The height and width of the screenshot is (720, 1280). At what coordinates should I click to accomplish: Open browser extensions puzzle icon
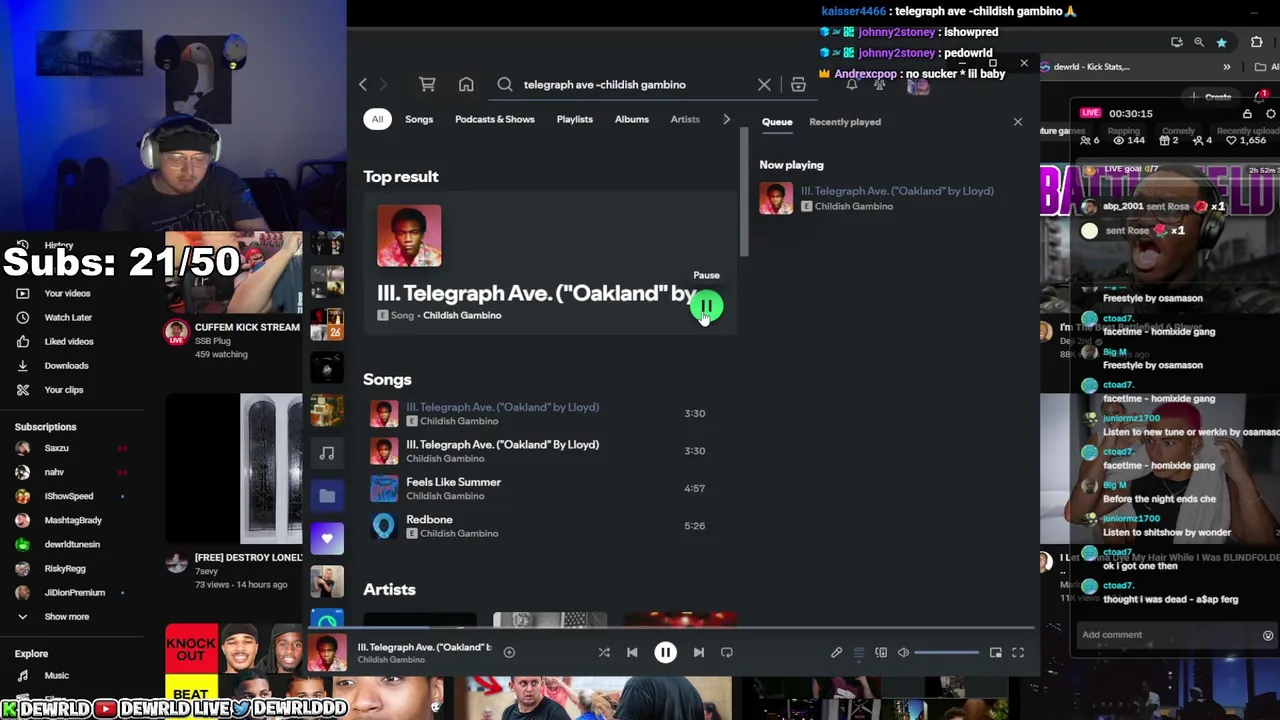(x=1257, y=42)
